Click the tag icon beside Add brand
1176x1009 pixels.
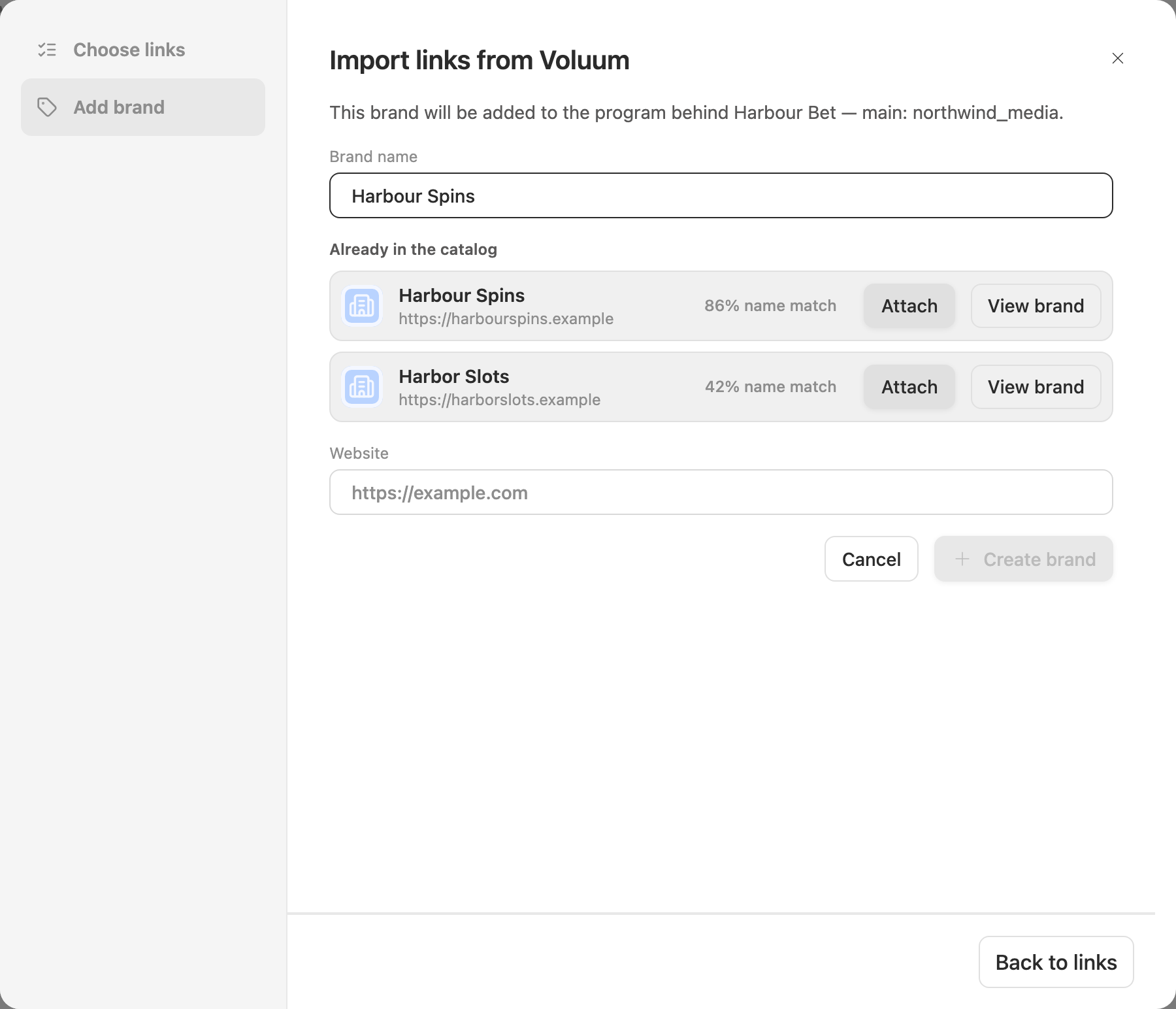click(x=47, y=107)
